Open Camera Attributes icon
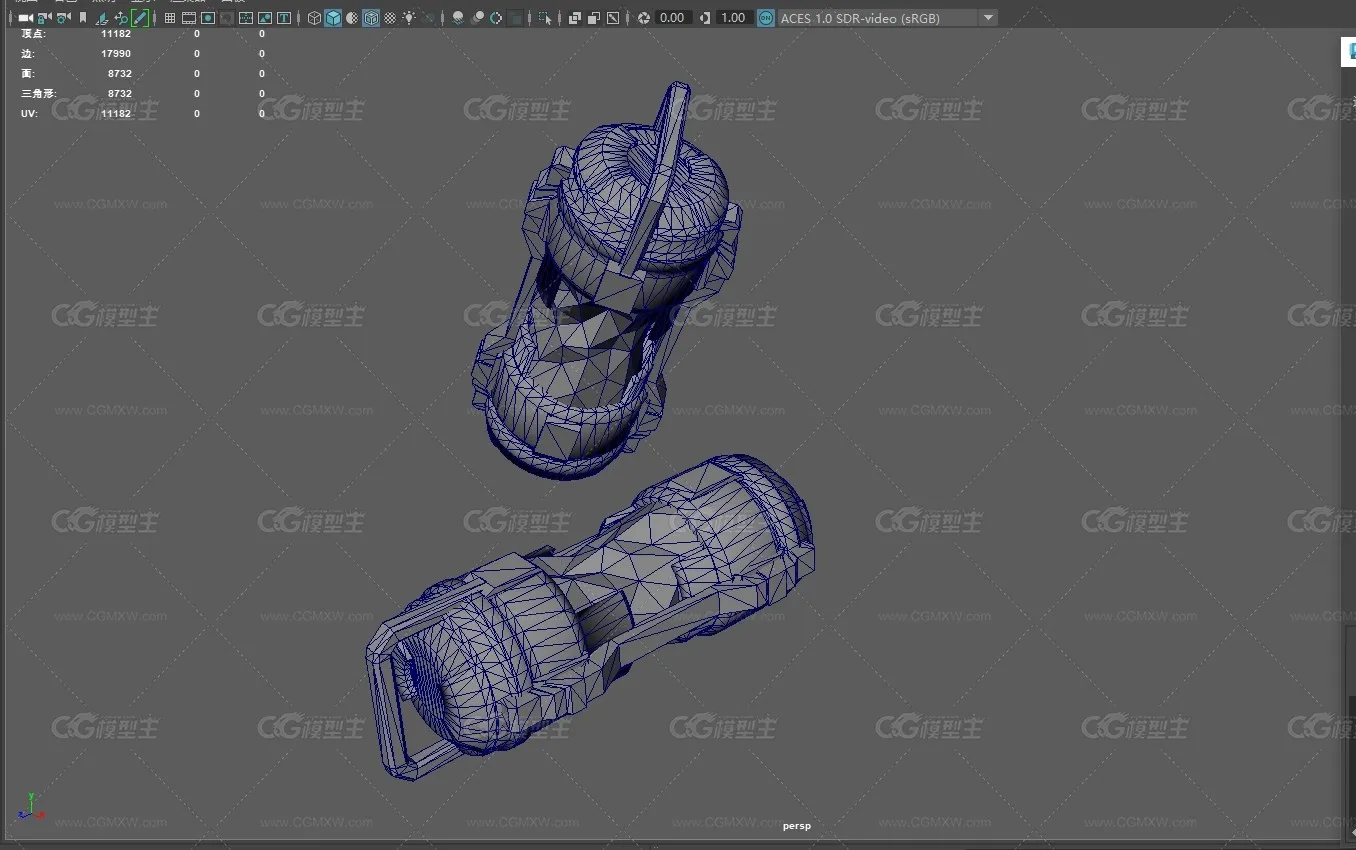Viewport: 1356px width, 850px height. coord(63,18)
